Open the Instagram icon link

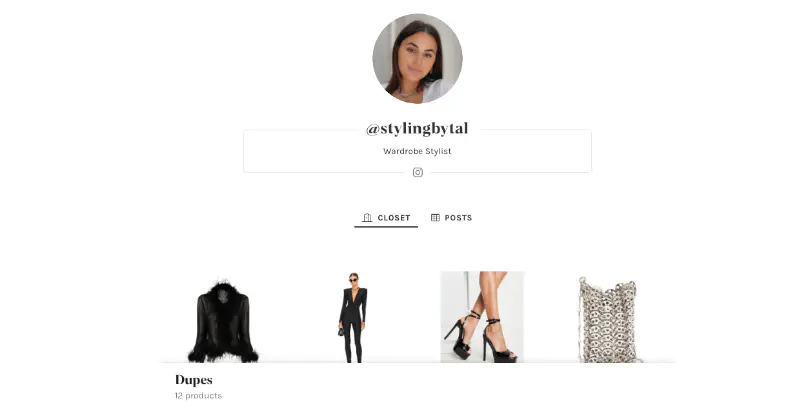click(x=417, y=172)
